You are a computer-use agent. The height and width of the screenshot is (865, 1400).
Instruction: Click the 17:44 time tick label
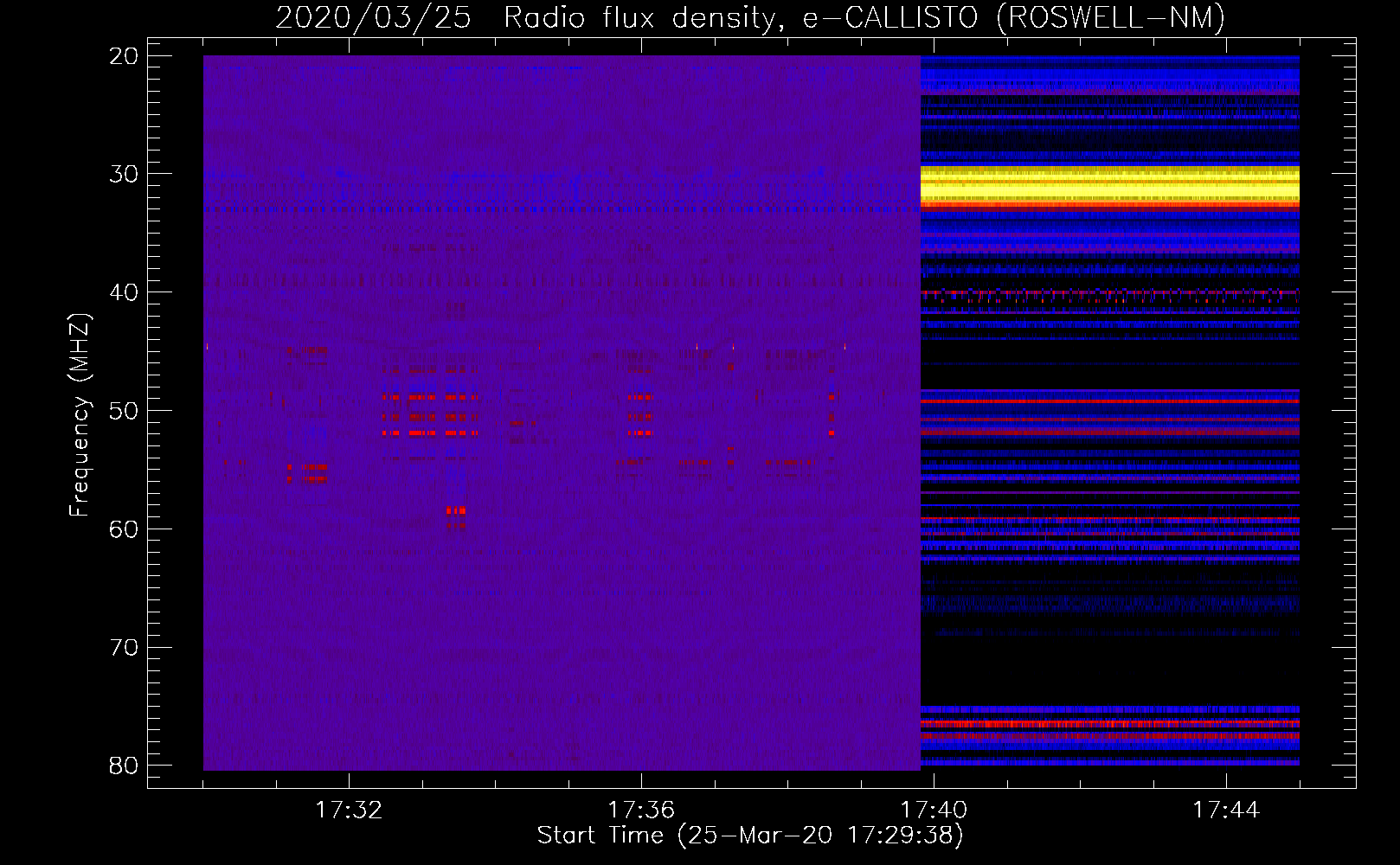[x=1226, y=811]
